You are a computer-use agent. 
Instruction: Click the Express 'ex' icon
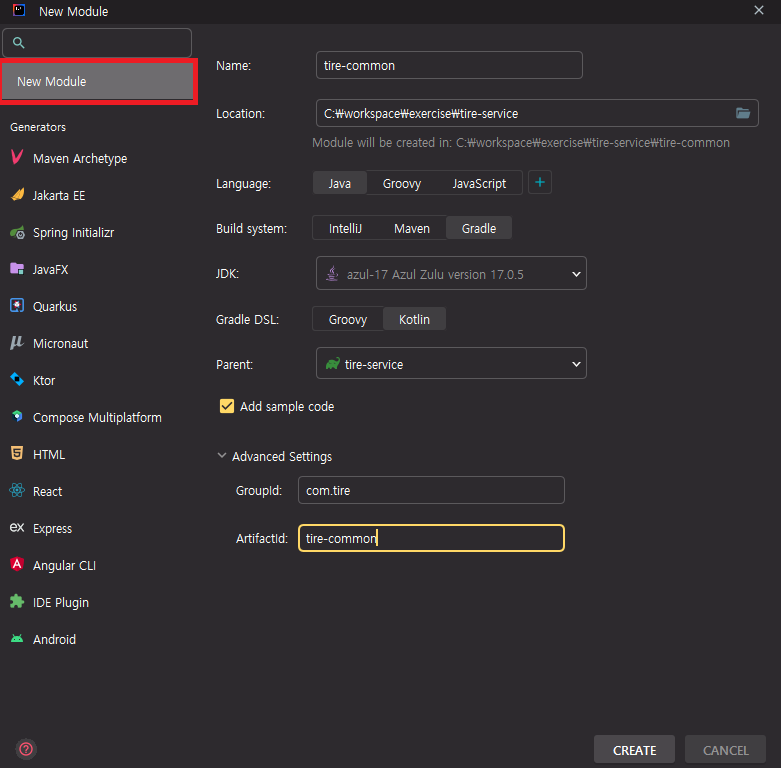(17, 527)
